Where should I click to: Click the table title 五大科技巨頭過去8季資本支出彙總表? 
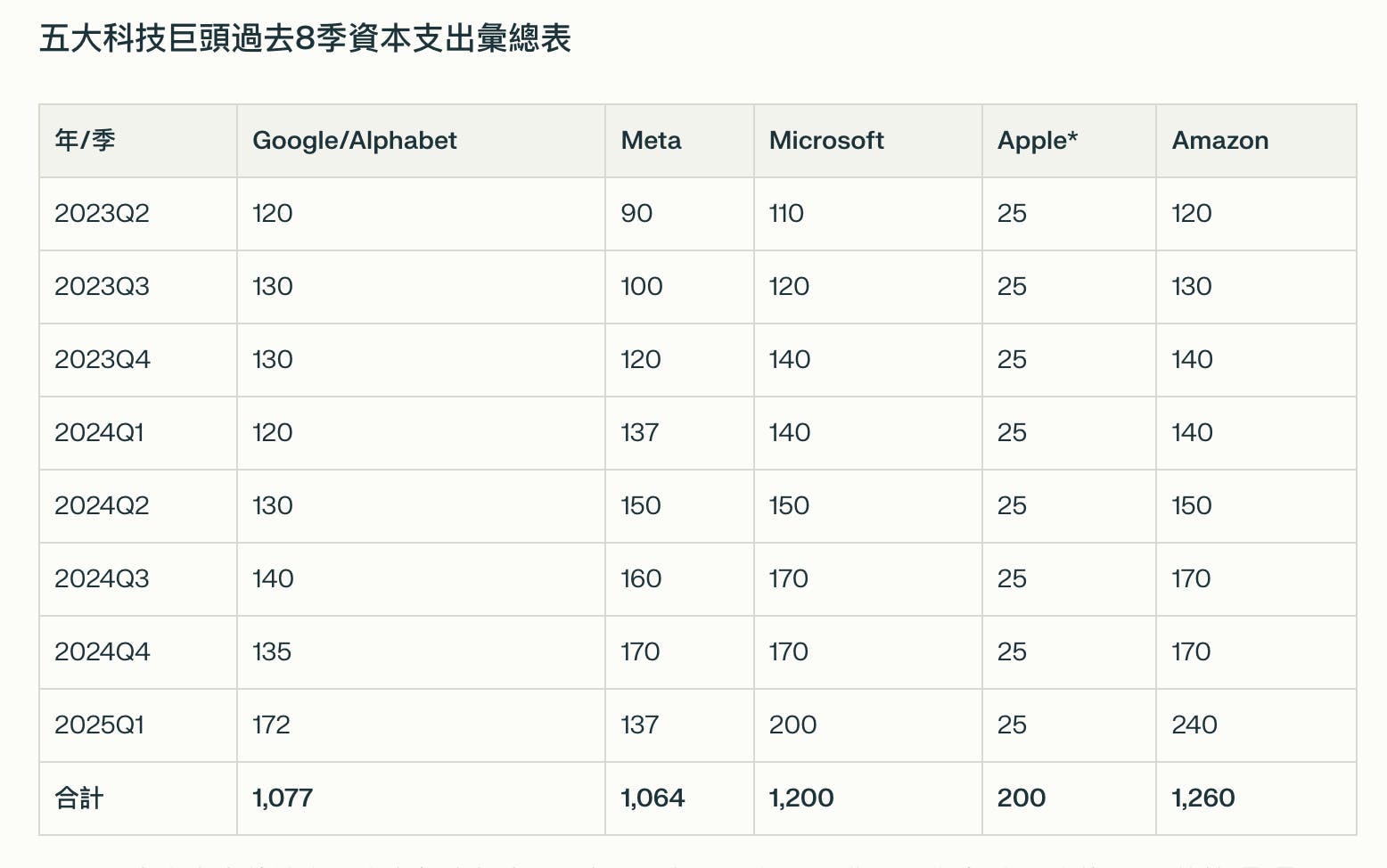point(305,39)
